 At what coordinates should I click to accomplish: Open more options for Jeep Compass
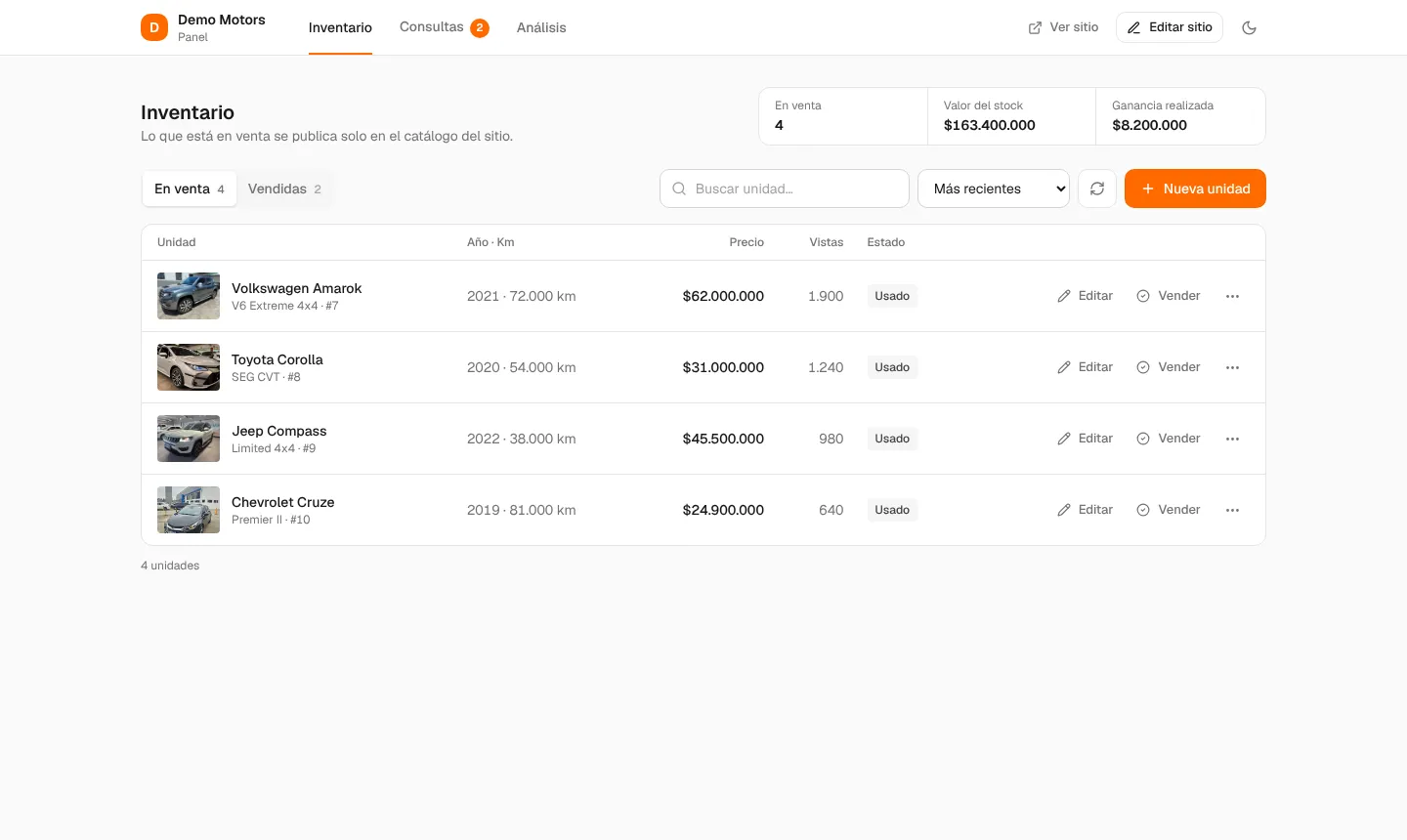coord(1232,439)
